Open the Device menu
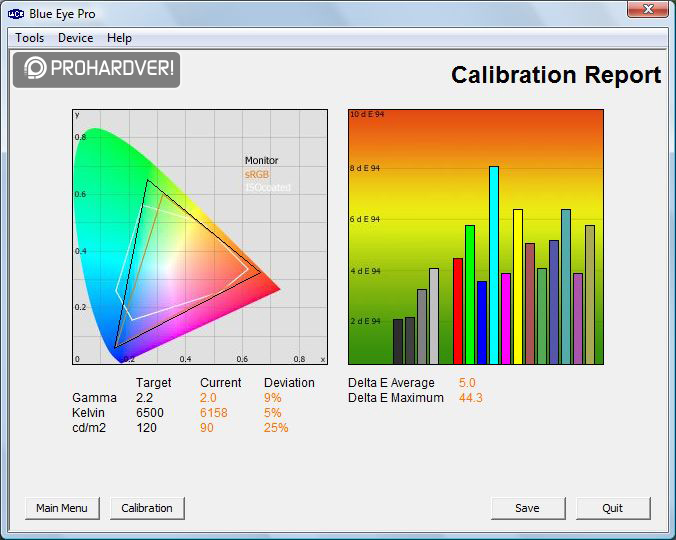 click(x=75, y=38)
